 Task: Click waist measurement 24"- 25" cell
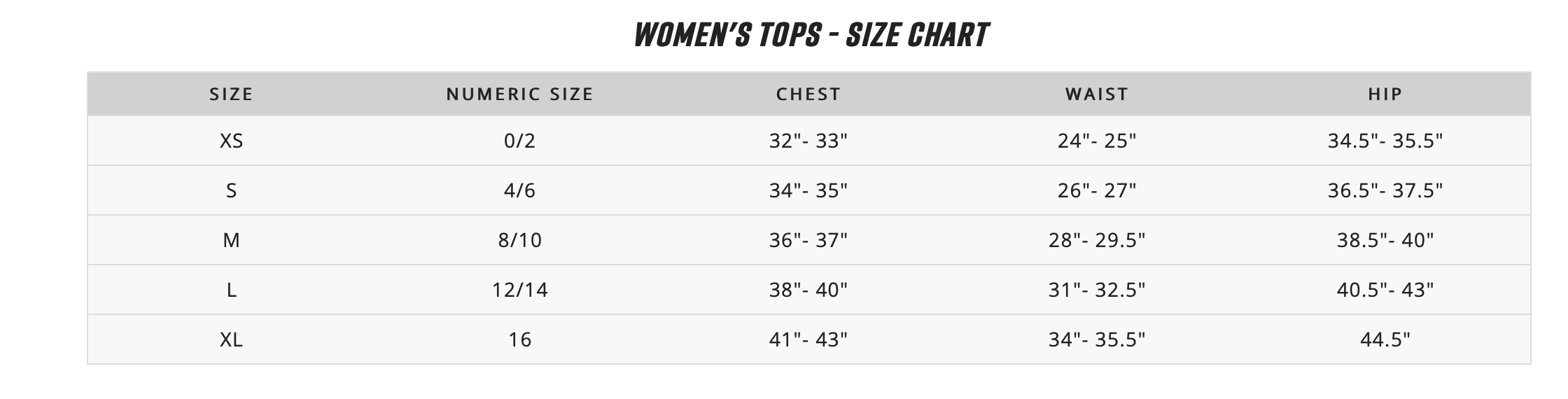tap(1097, 141)
